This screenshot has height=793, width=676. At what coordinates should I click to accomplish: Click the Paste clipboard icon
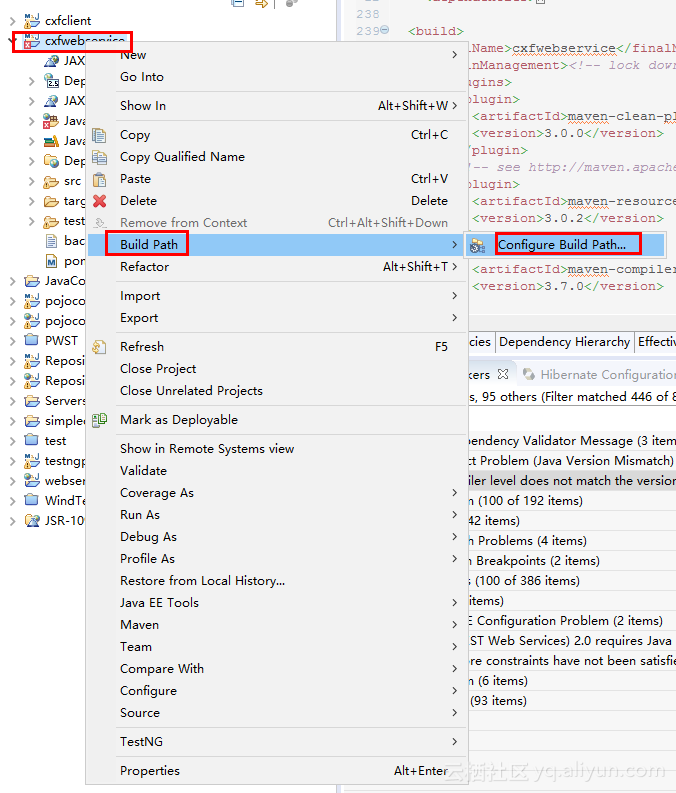pos(99,180)
